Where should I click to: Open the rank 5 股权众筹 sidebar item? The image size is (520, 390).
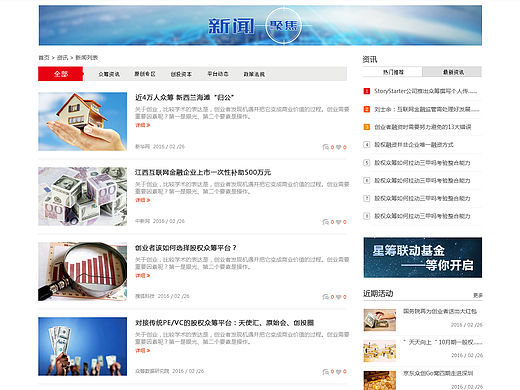click(422, 163)
